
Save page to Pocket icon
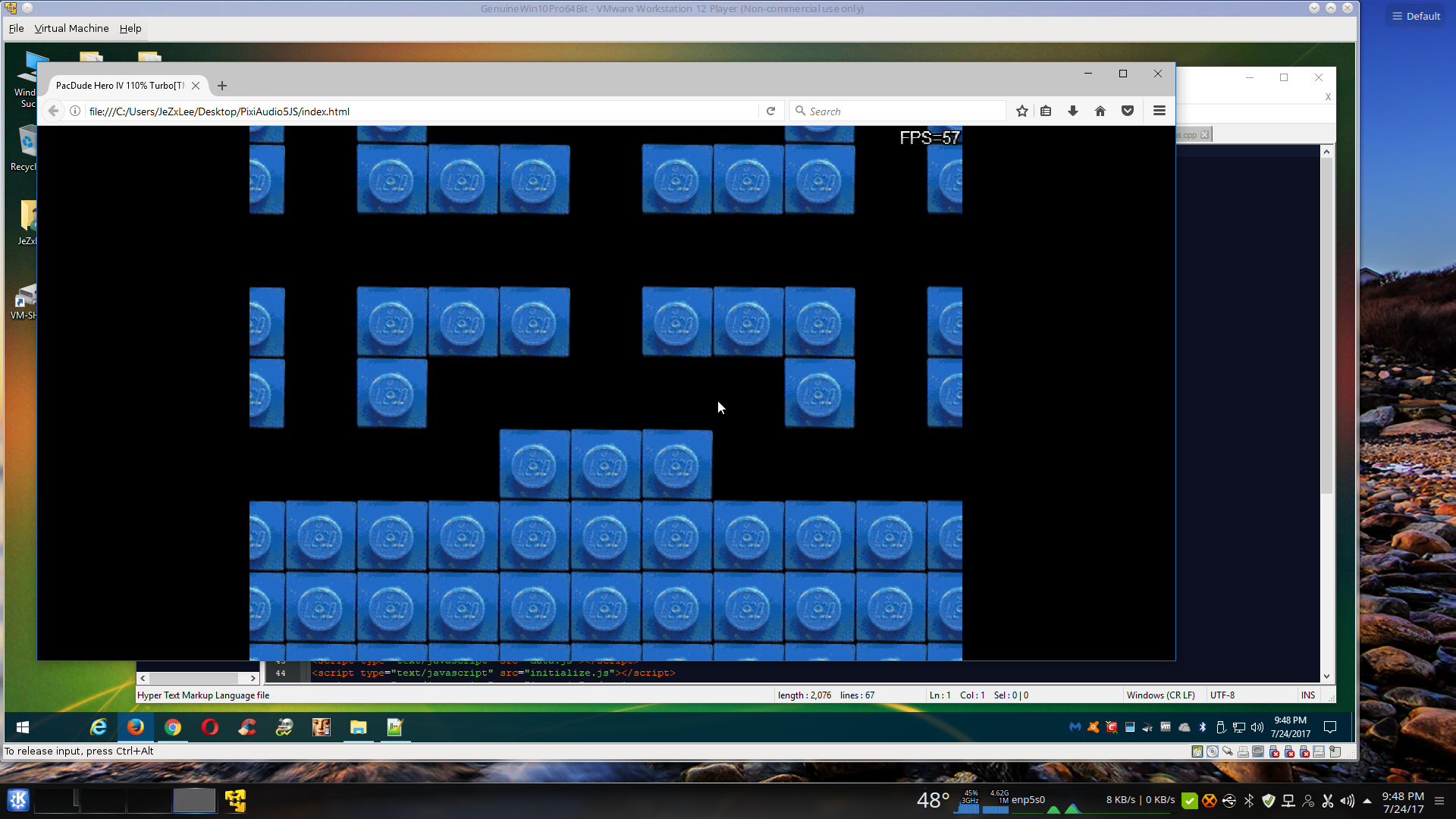click(1128, 111)
